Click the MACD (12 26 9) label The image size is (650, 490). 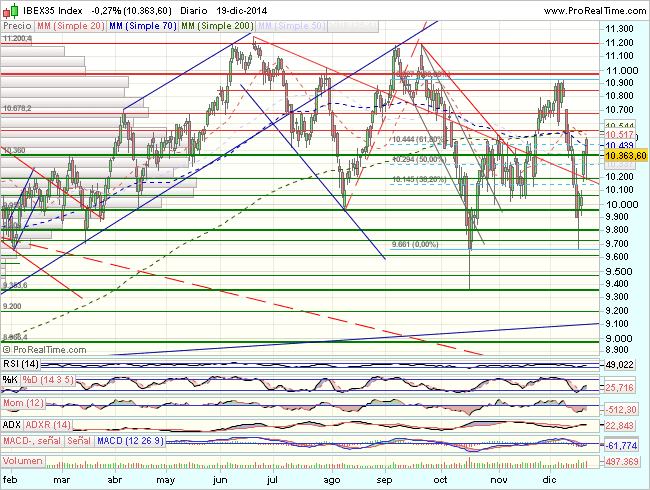click(130, 441)
